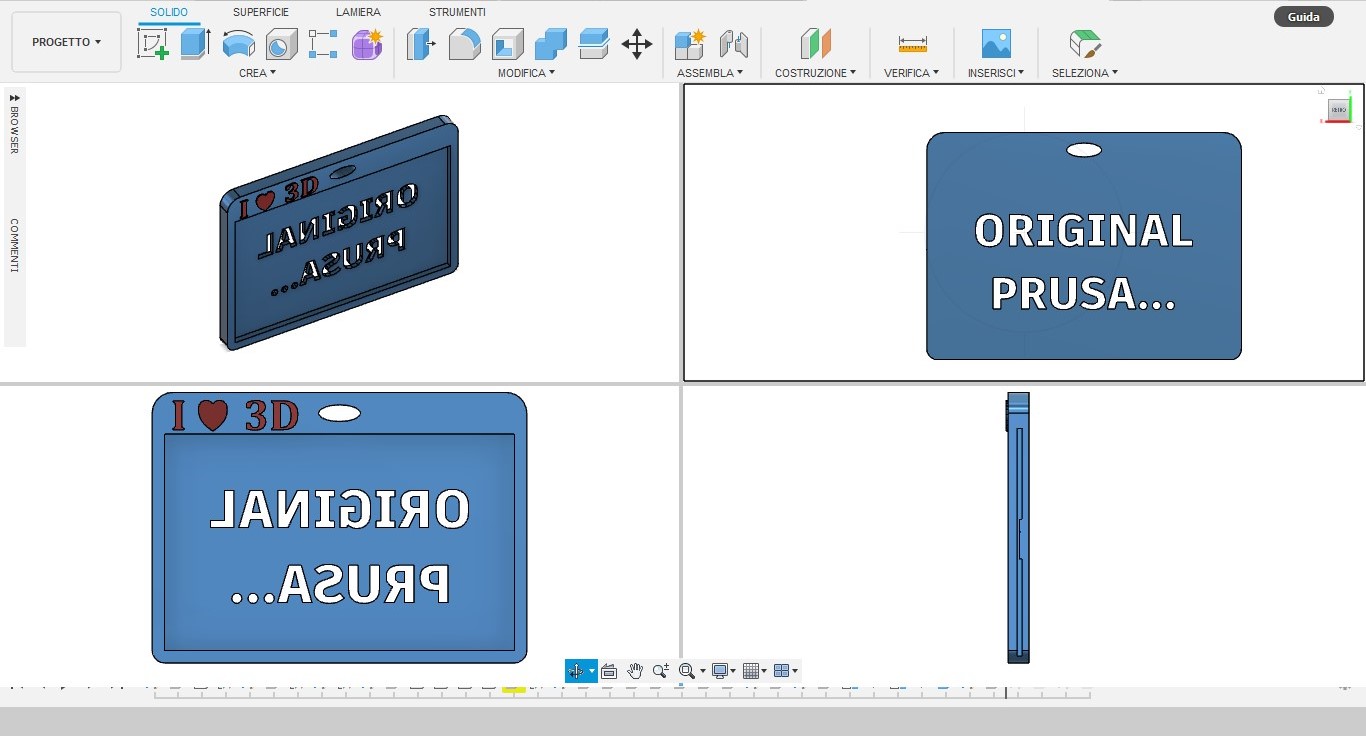Click the Insert image icon
This screenshot has height=736, width=1366.
pos(996,44)
